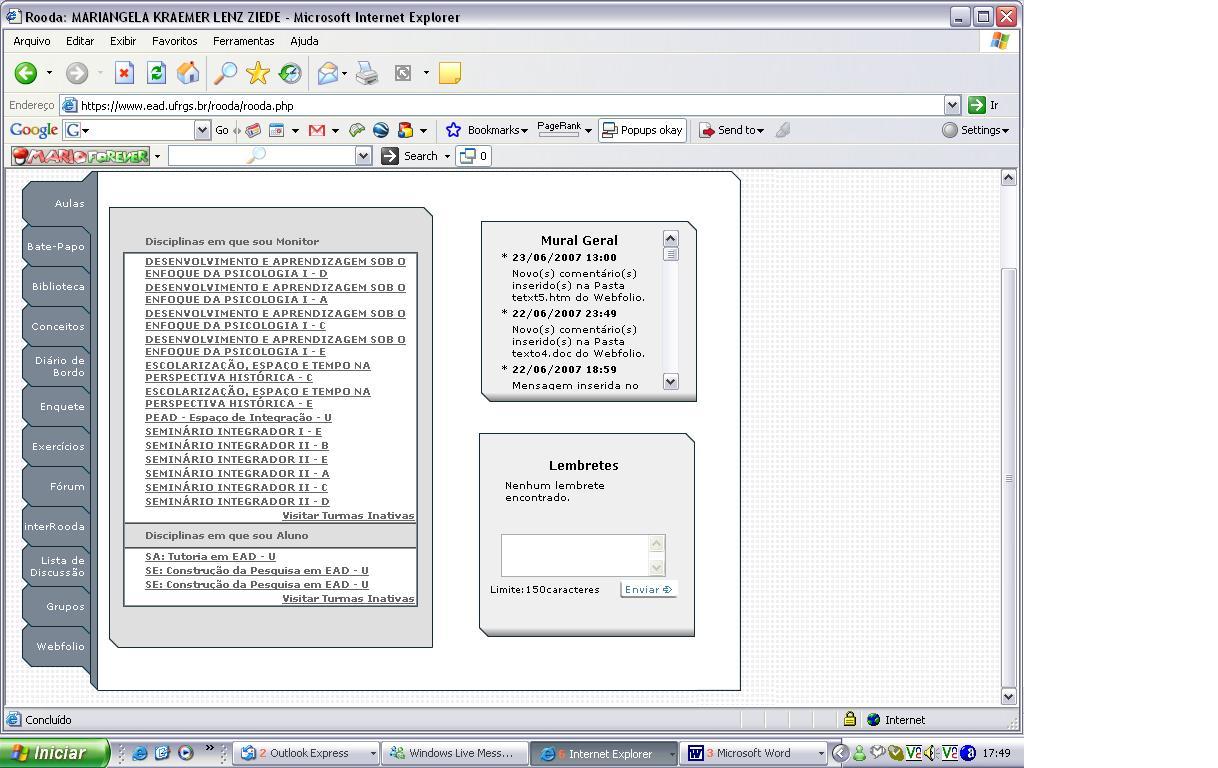Expand the Send to dropdown
The width and height of the screenshot is (1218, 768).
[x=731, y=130]
